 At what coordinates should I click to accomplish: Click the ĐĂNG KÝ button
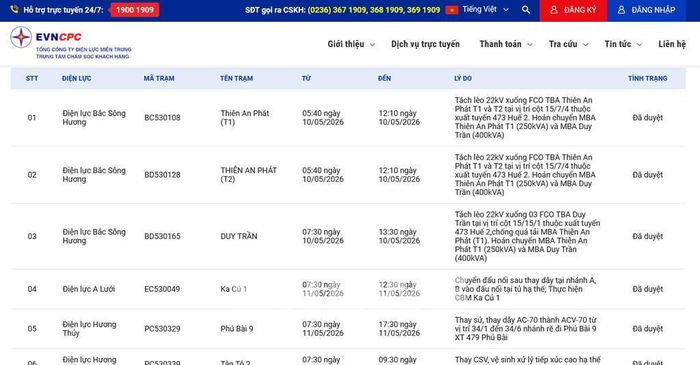(573, 10)
